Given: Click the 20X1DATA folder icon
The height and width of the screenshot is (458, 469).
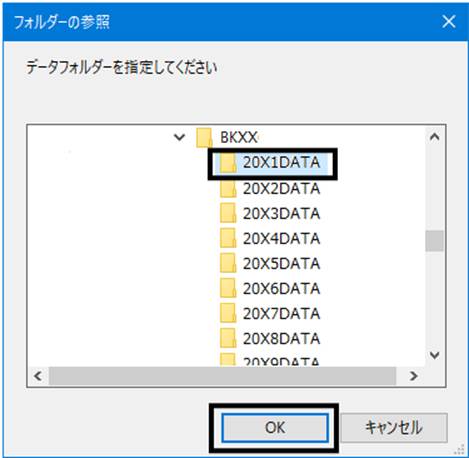Looking at the screenshot, I should 228,163.
